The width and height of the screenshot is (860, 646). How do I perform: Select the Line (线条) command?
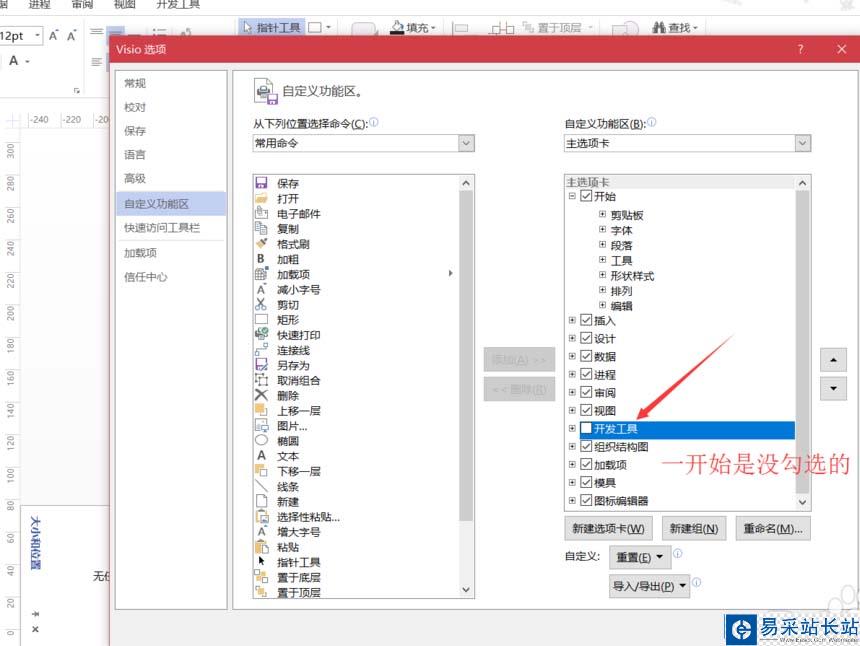click(288, 487)
